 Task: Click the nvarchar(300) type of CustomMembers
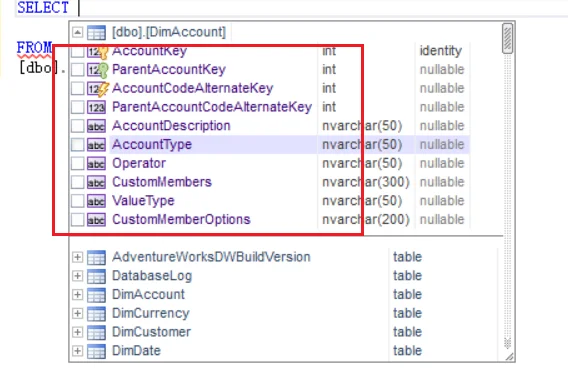[366, 182]
